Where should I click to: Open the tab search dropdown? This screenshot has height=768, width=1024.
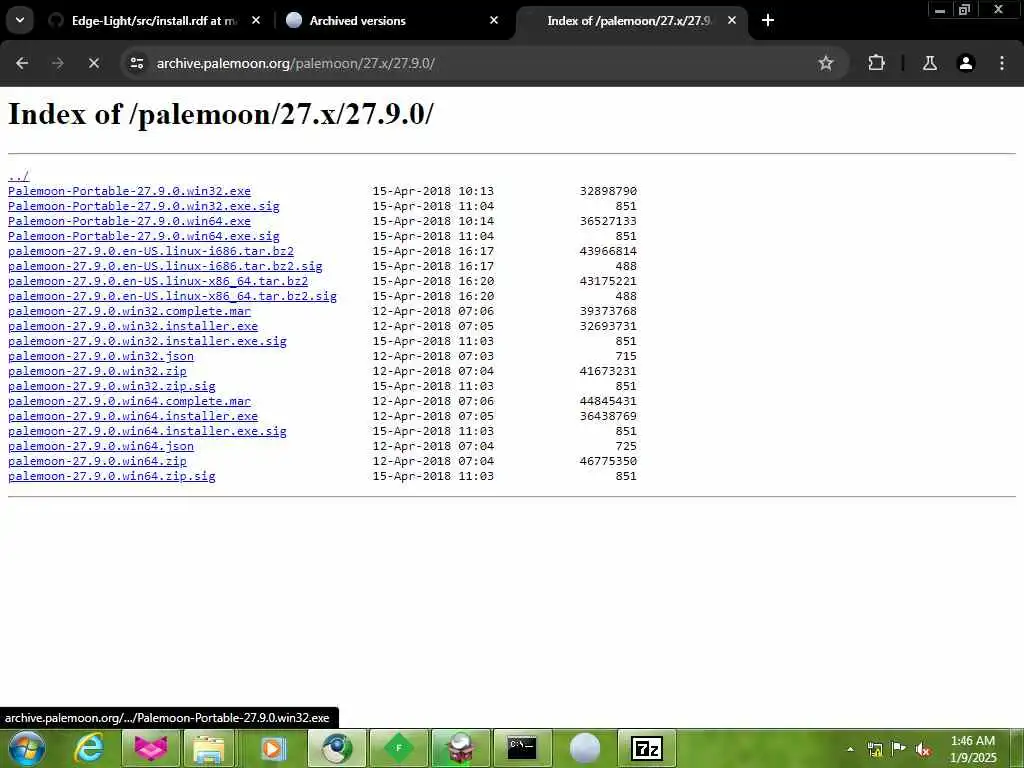[x=20, y=20]
